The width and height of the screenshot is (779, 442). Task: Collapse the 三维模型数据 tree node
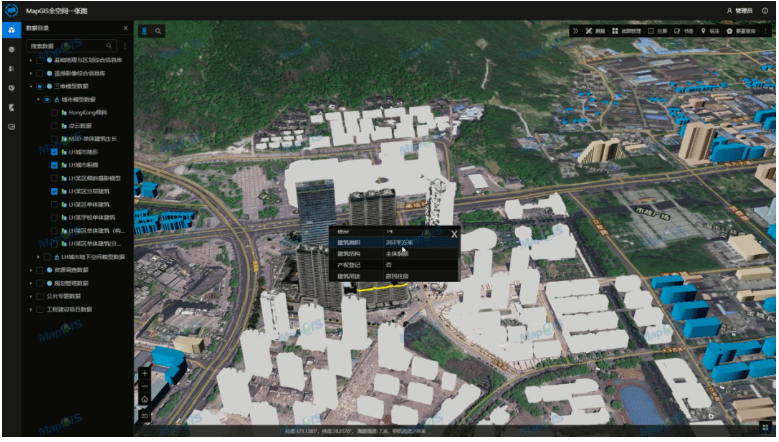point(29,86)
